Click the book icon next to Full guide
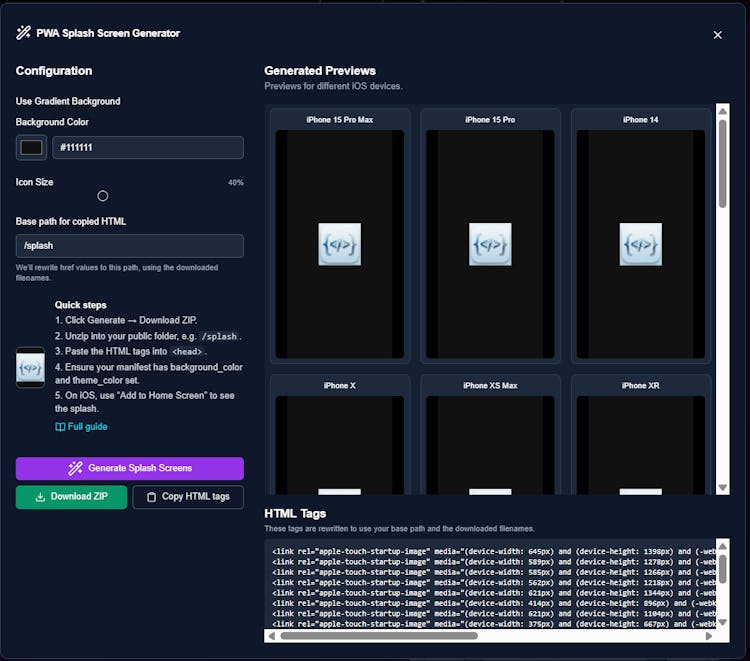The image size is (750, 661). click(x=60, y=427)
